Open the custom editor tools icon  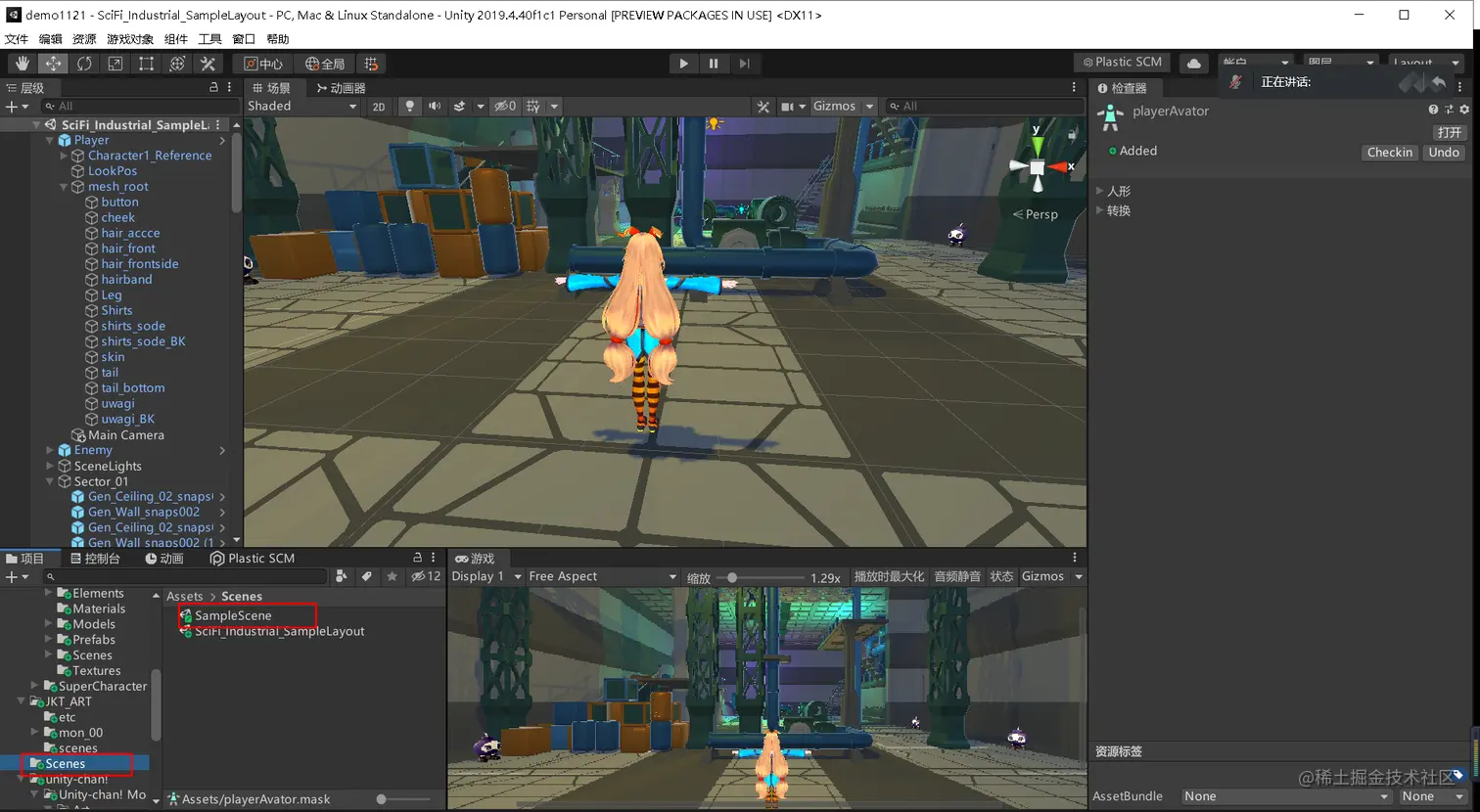coord(208,64)
